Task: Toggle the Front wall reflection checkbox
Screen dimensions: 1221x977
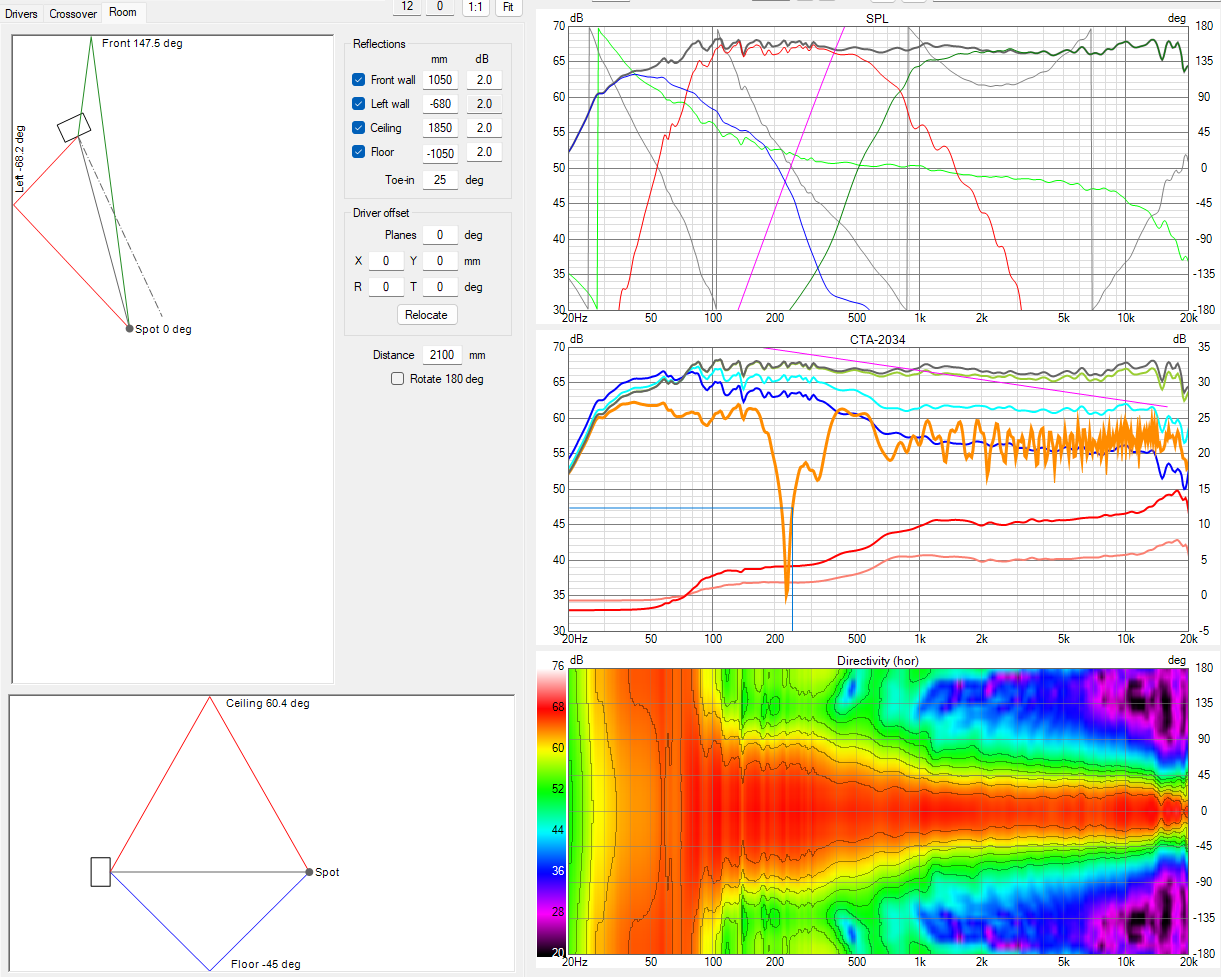Action: tap(359, 80)
